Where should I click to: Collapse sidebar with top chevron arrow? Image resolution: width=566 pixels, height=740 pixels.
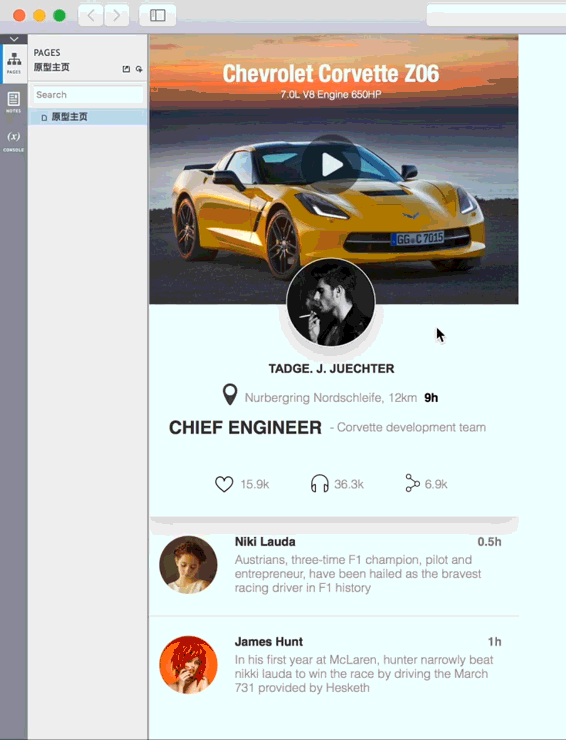(14, 39)
